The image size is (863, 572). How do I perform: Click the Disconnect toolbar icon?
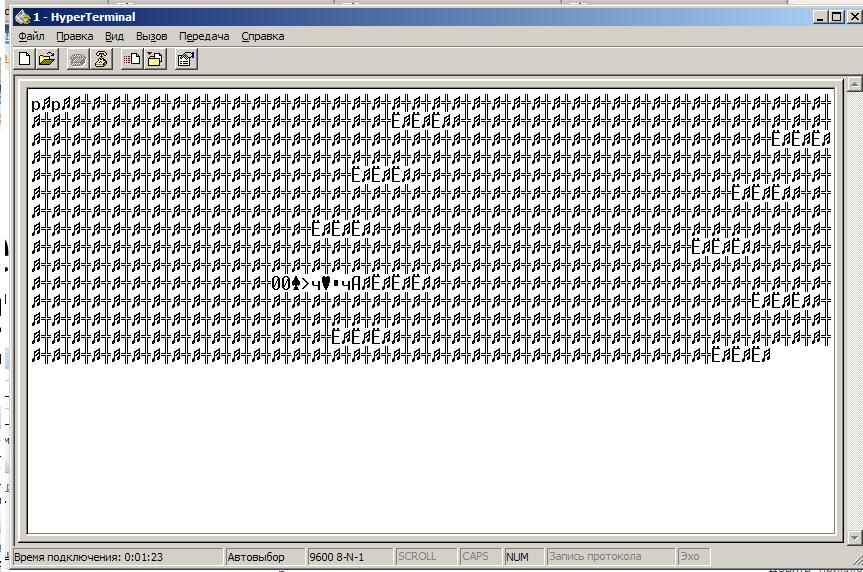101,59
